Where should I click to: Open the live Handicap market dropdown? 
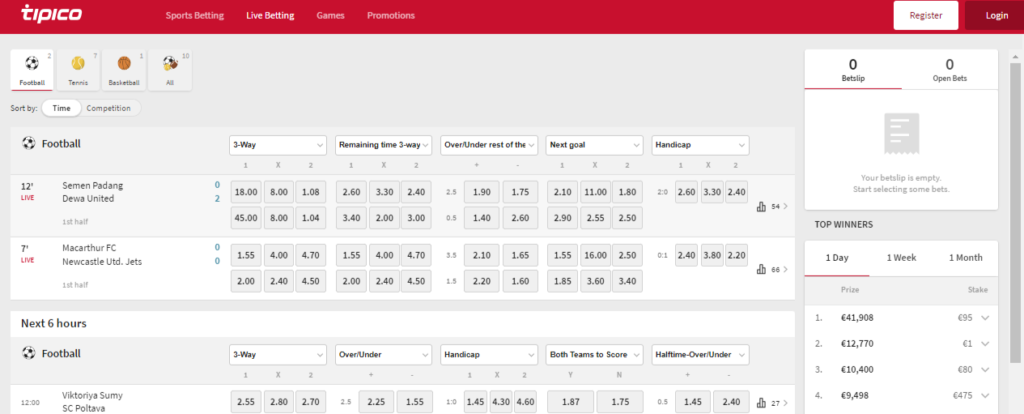pos(701,145)
